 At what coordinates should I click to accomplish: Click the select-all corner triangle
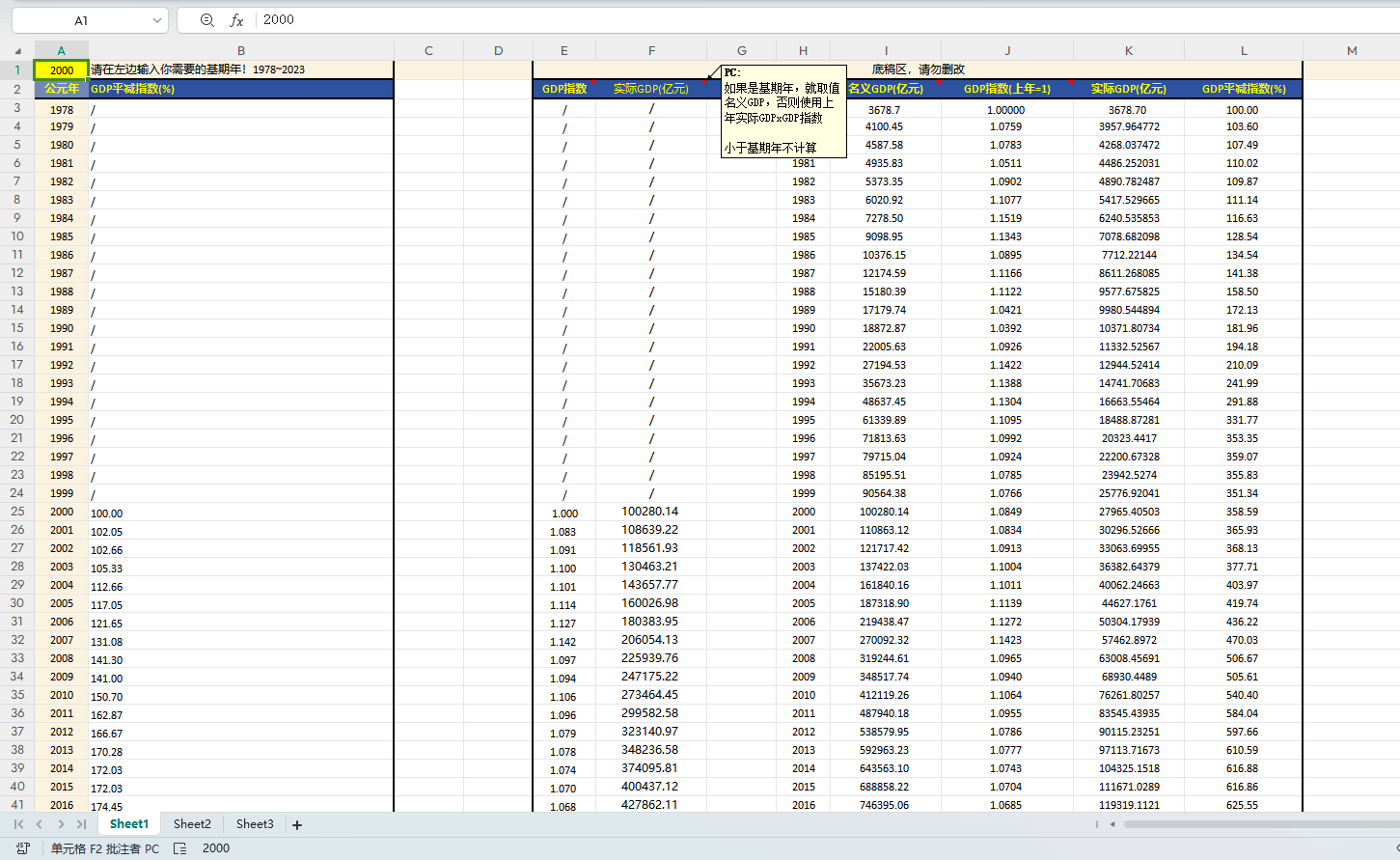point(17,51)
